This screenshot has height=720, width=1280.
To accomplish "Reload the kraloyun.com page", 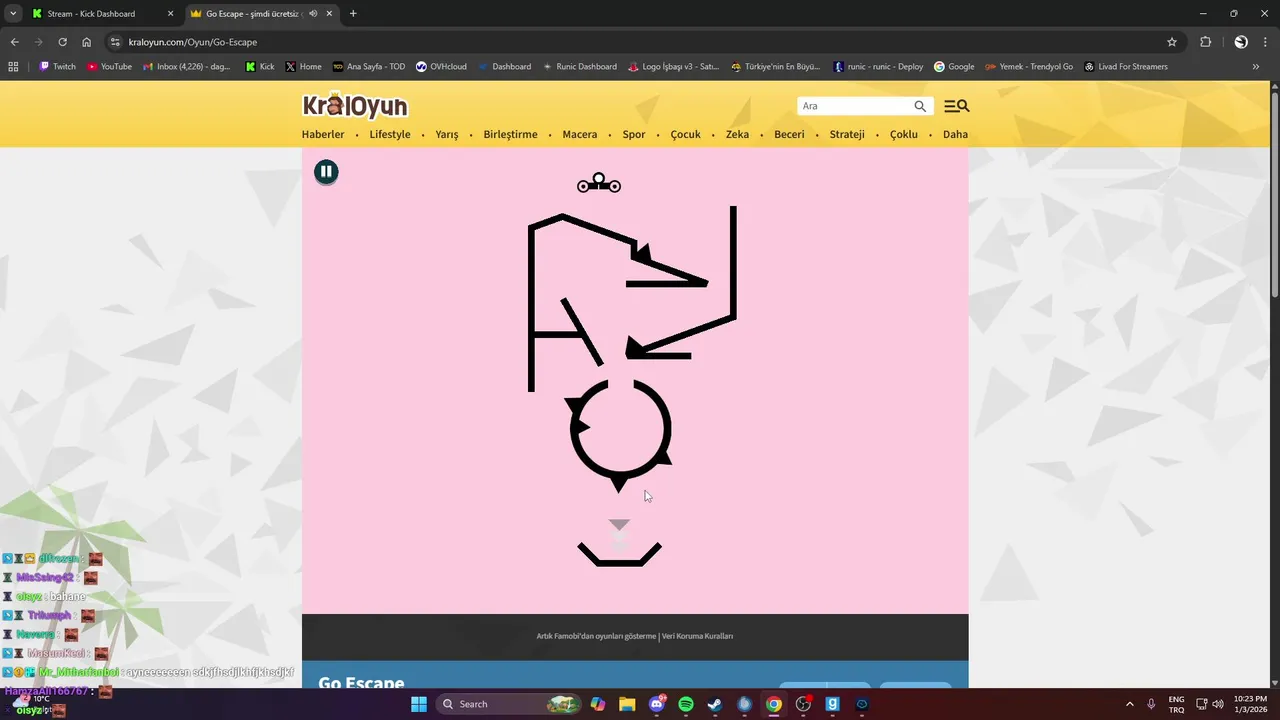I will point(62,42).
